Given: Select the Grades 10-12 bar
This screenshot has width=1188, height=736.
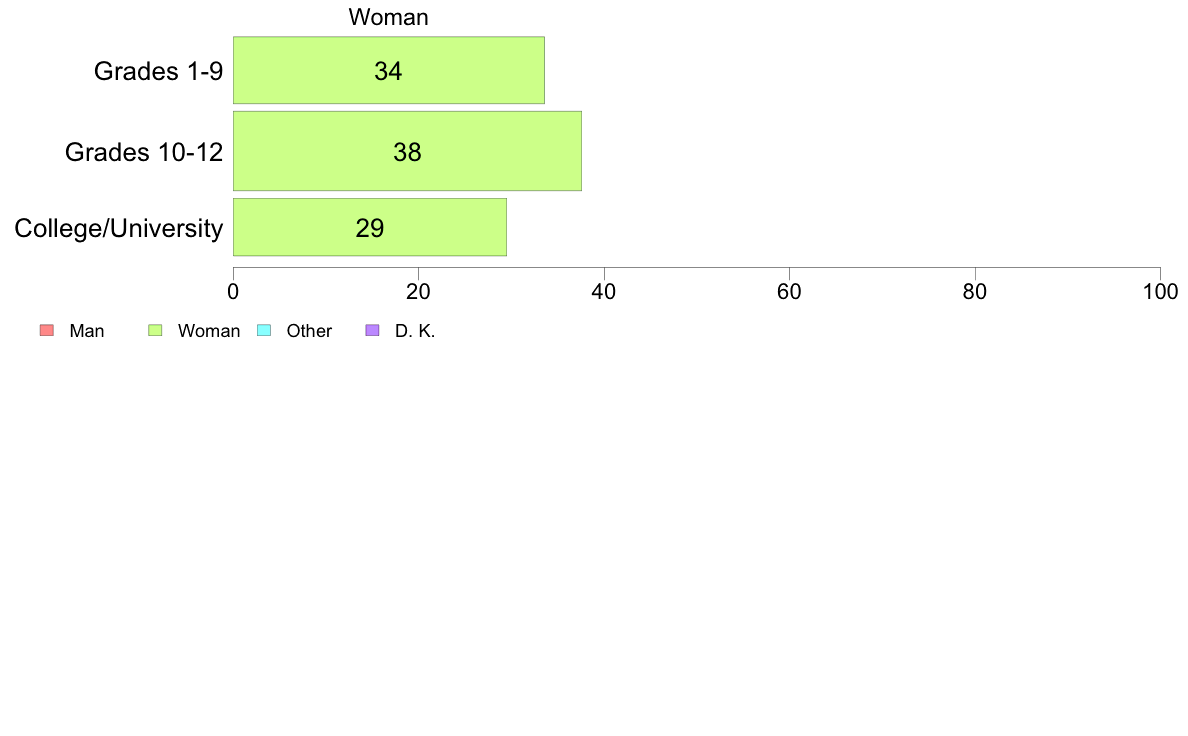Looking at the screenshot, I should point(408,151).
